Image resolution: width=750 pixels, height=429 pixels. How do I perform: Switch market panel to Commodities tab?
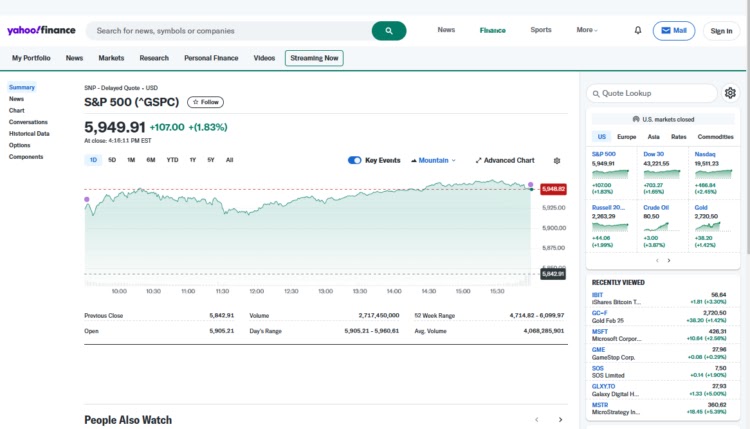pos(715,137)
